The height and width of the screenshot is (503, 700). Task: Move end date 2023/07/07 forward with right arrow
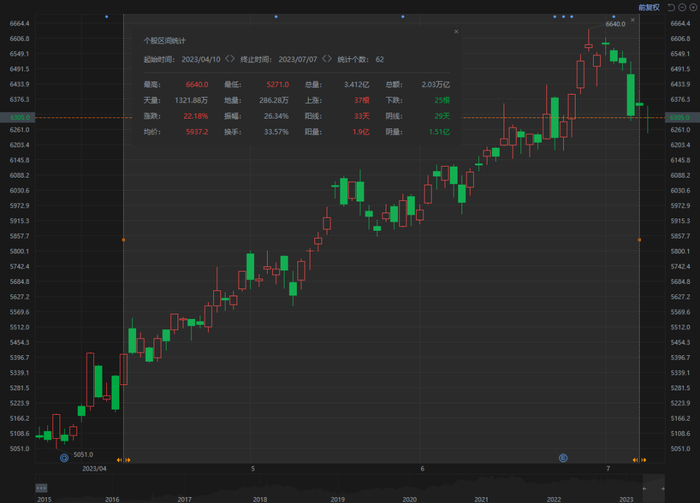coord(329,59)
